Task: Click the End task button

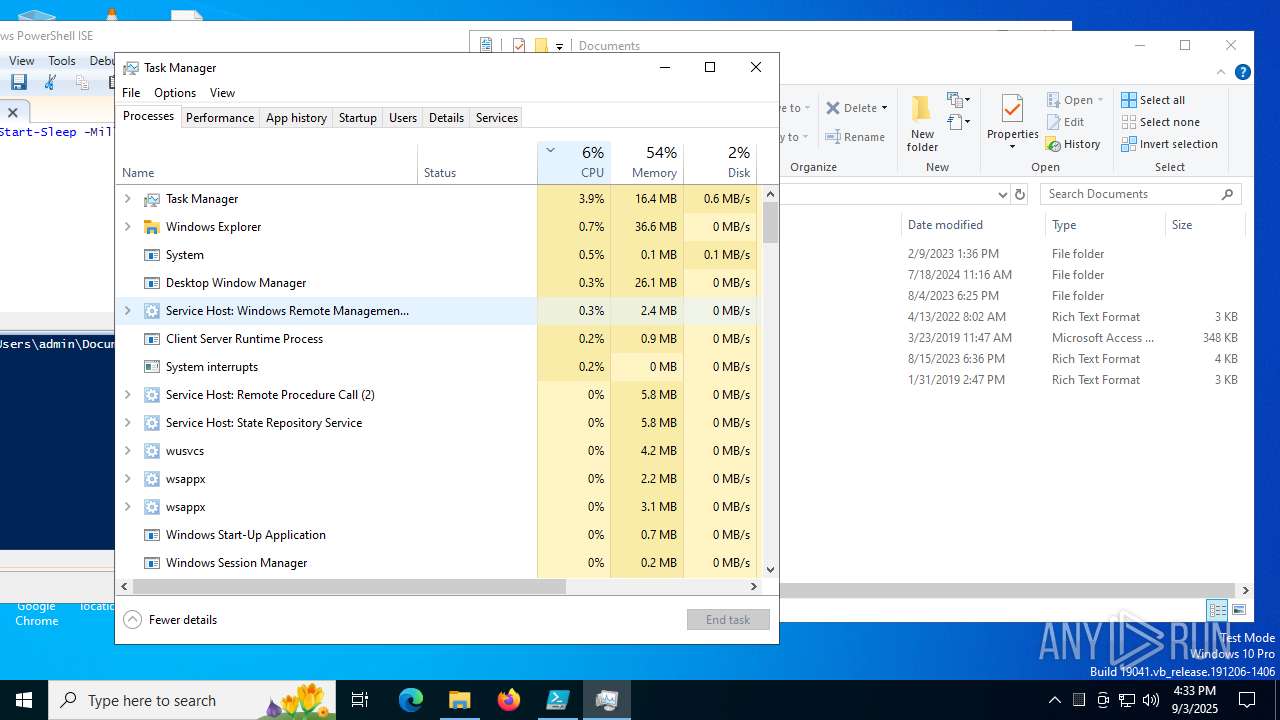Action: [x=728, y=620]
